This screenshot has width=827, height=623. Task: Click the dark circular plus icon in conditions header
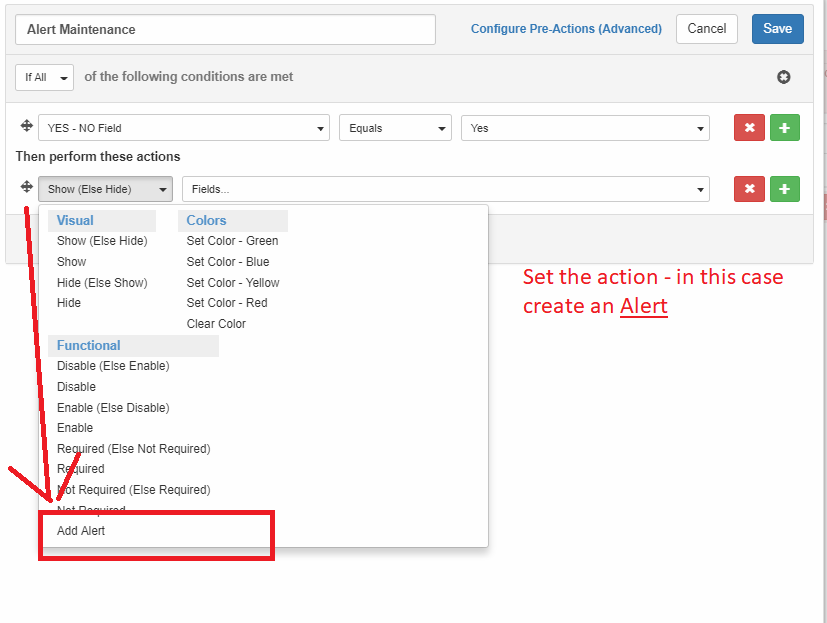pyautogui.click(x=784, y=77)
